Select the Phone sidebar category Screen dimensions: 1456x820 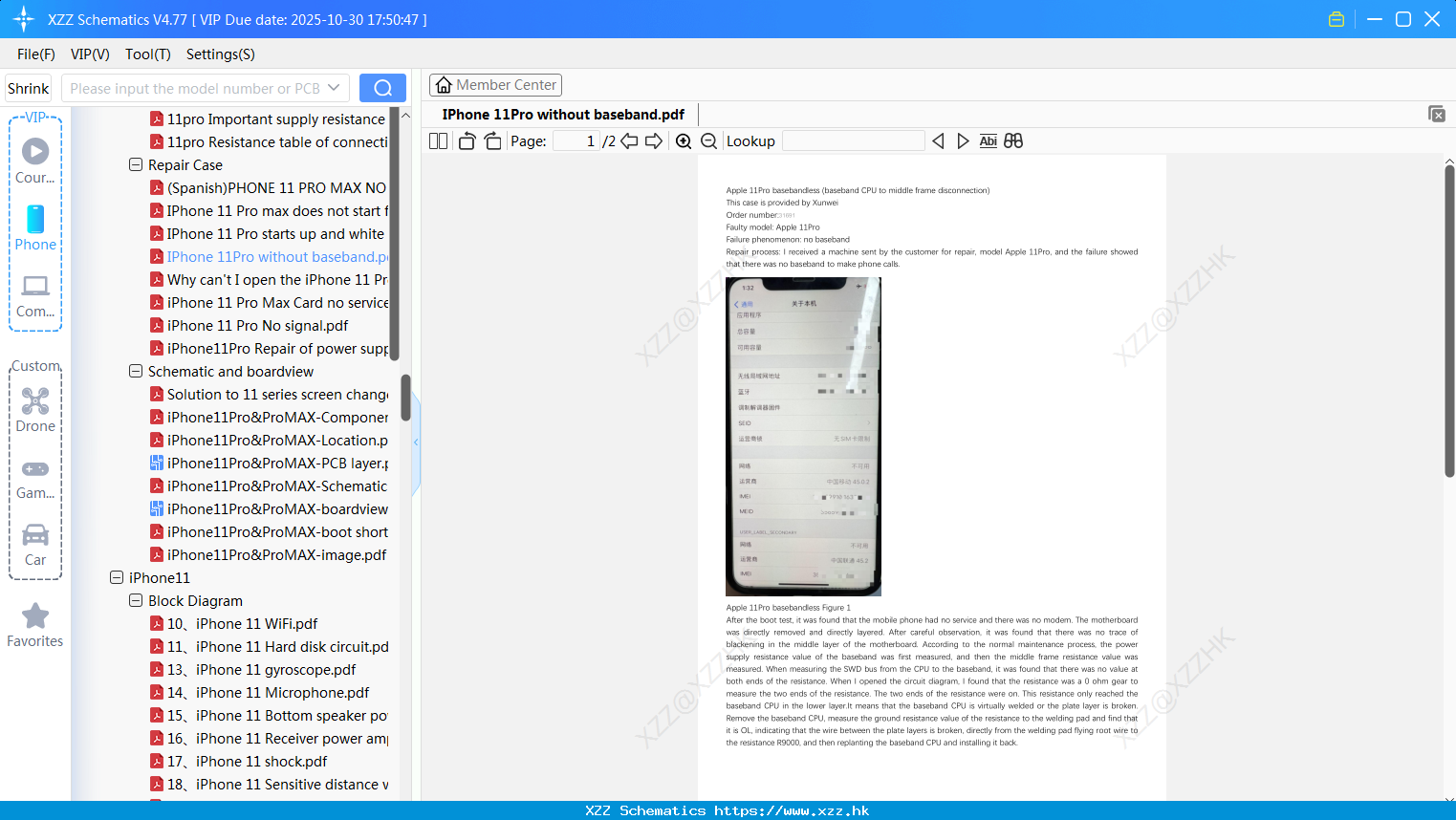coord(35,227)
